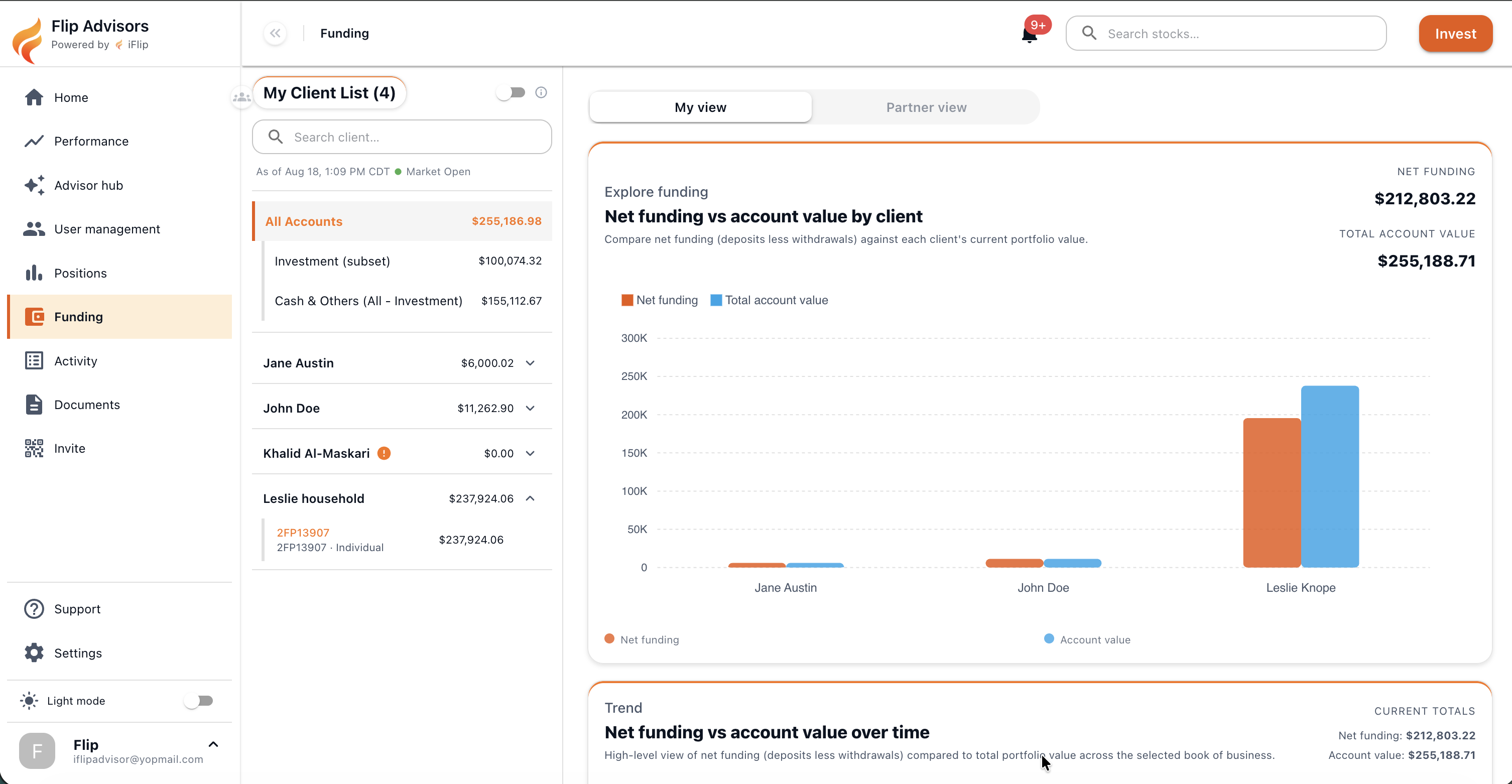The width and height of the screenshot is (1512, 784).
Task: Click the info icon beside client list toggle
Action: tap(541, 93)
